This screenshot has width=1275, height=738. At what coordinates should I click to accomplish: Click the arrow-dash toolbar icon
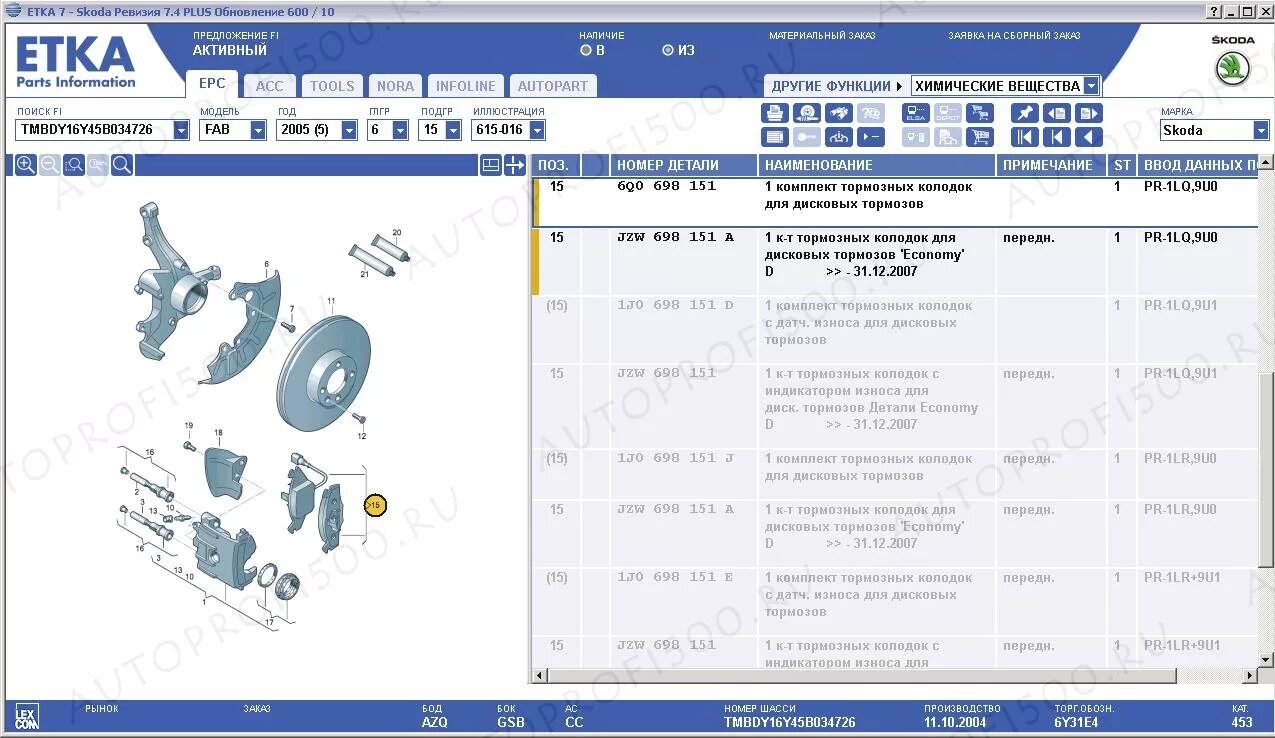coord(872,138)
